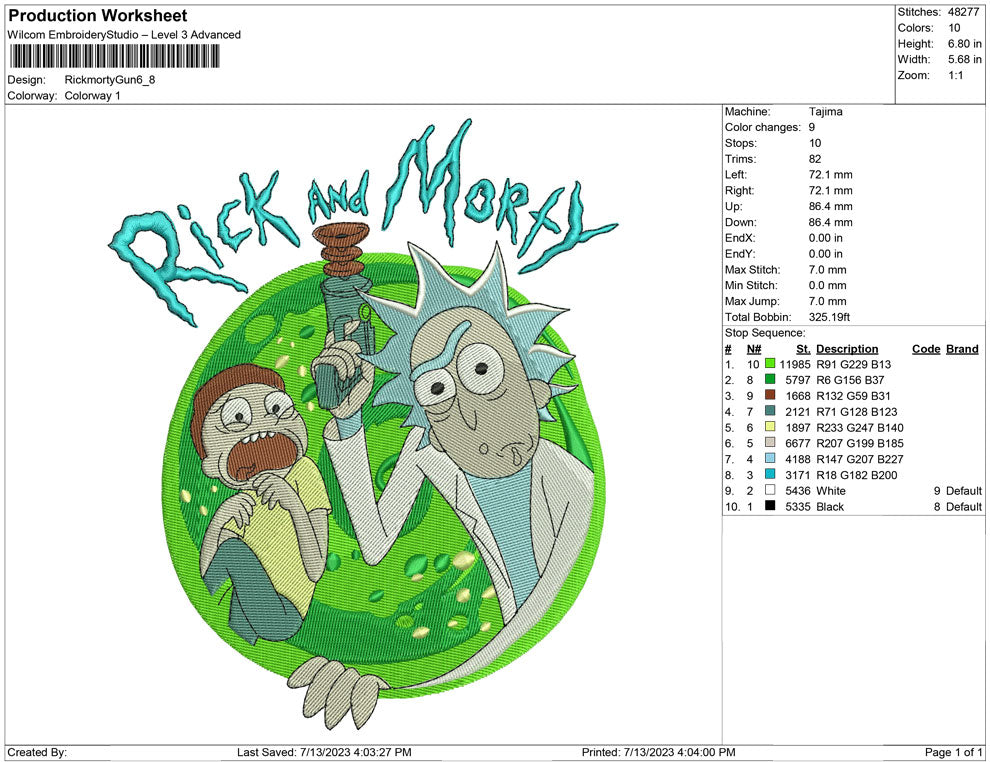Click the barcode under the worksheet title
990x762 pixels.
pyautogui.click(x=114, y=57)
